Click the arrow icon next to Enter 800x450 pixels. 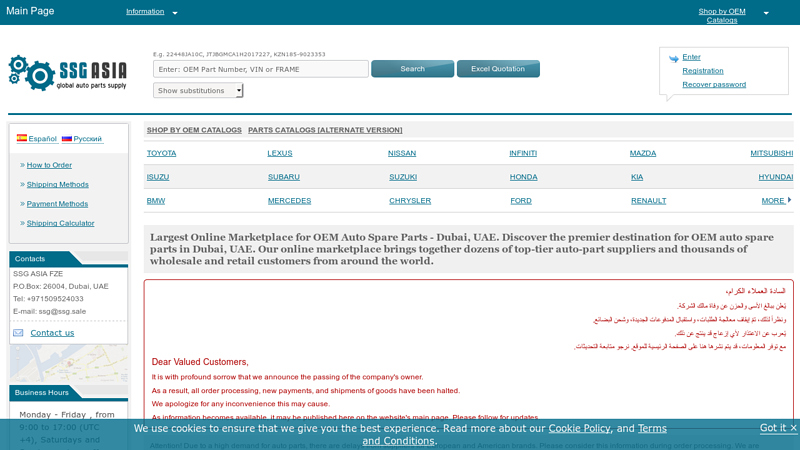(674, 58)
